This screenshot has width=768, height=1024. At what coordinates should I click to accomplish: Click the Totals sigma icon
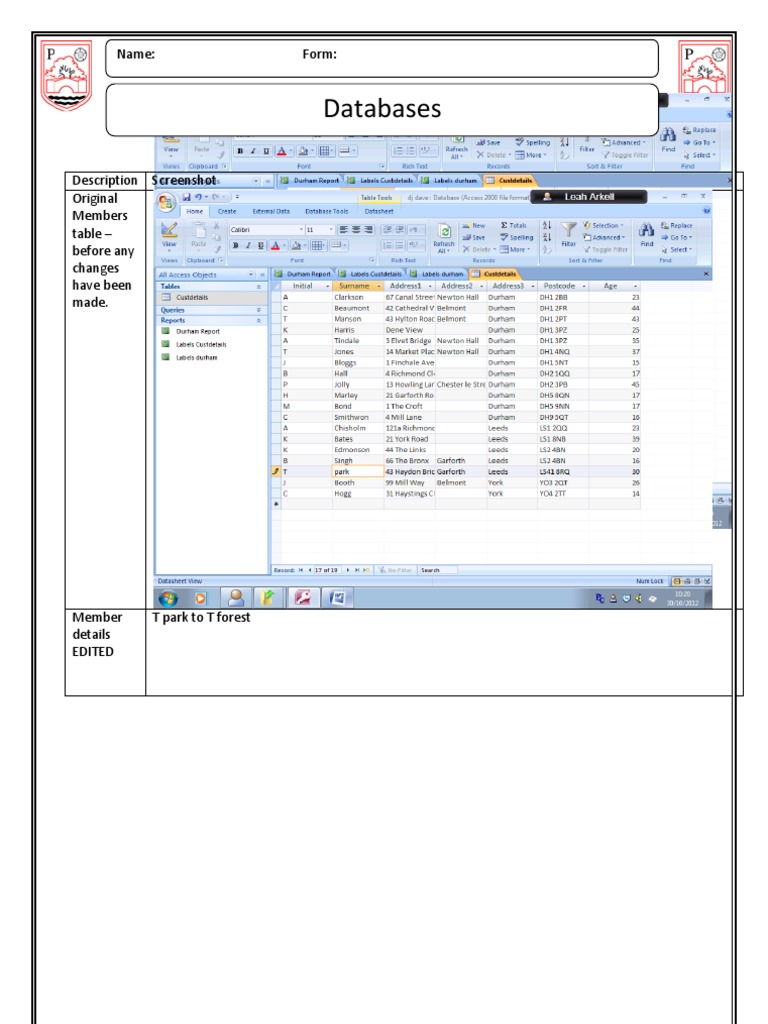504,225
